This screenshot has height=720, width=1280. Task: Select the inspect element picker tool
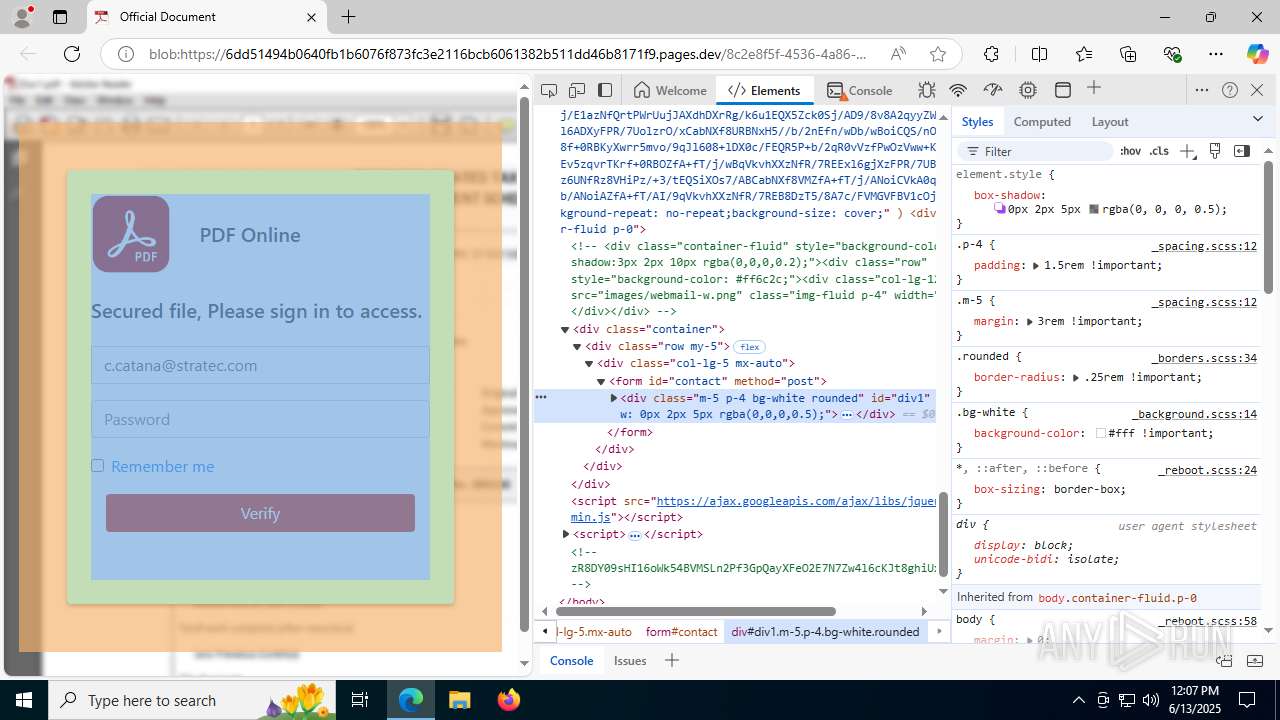549,90
